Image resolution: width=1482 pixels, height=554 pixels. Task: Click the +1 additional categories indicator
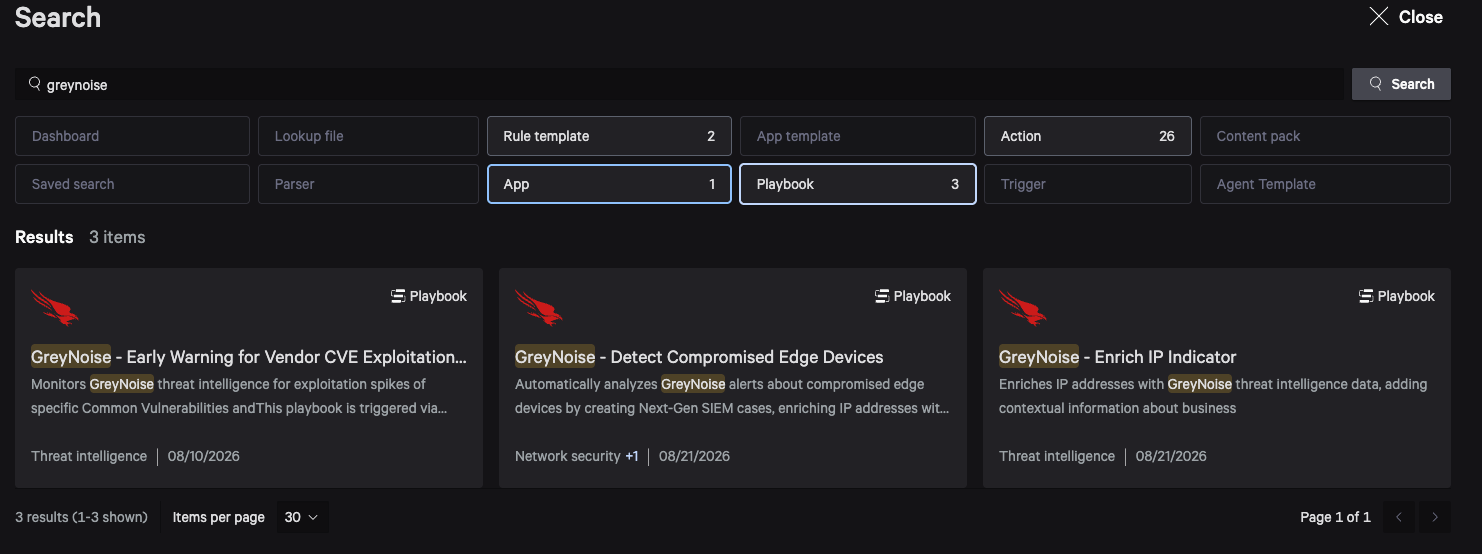coord(632,456)
